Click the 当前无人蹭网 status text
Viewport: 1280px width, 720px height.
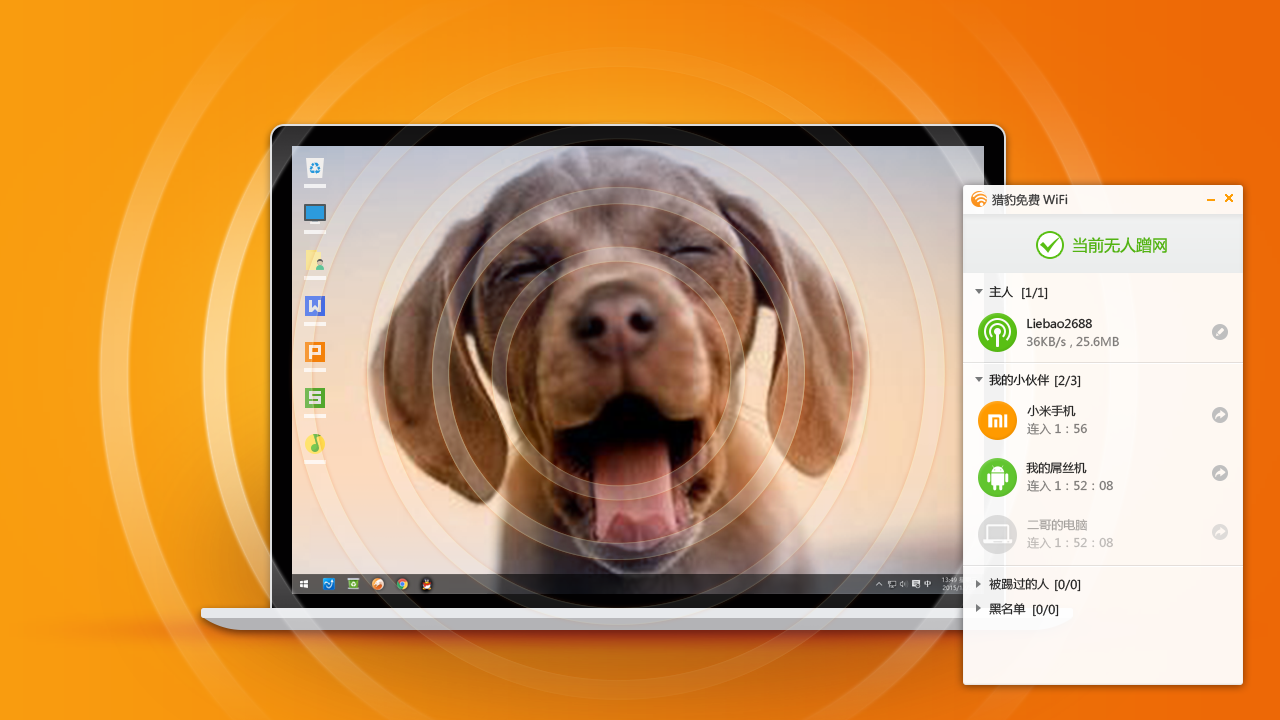tap(1120, 245)
